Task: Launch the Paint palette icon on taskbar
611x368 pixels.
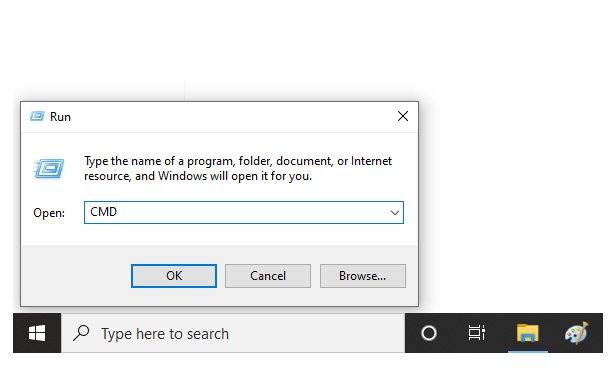Action: pos(576,333)
